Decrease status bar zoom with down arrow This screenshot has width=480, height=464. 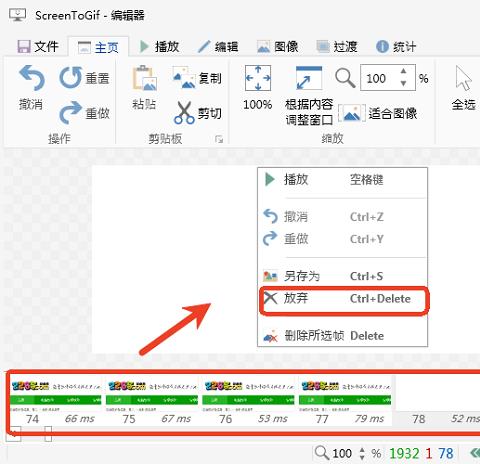(362, 458)
